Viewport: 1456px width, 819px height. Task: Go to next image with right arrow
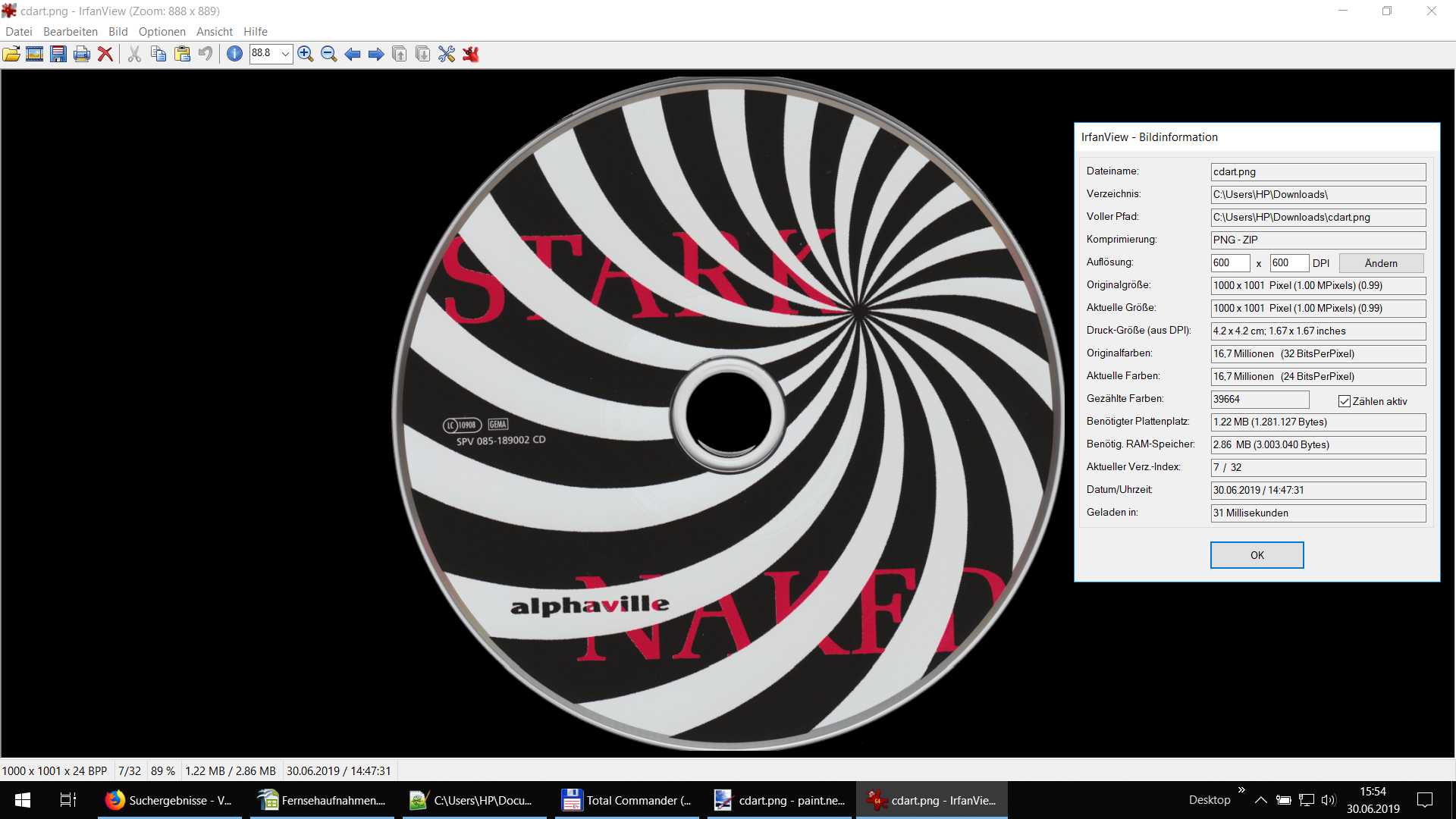pyautogui.click(x=376, y=54)
